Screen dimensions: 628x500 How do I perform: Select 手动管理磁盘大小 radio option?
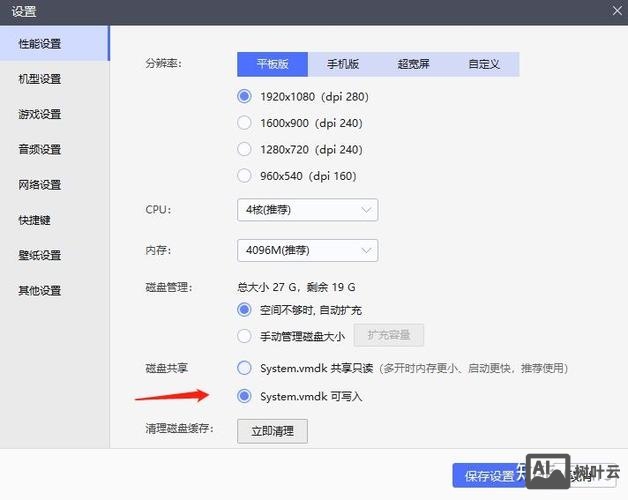coord(244,336)
